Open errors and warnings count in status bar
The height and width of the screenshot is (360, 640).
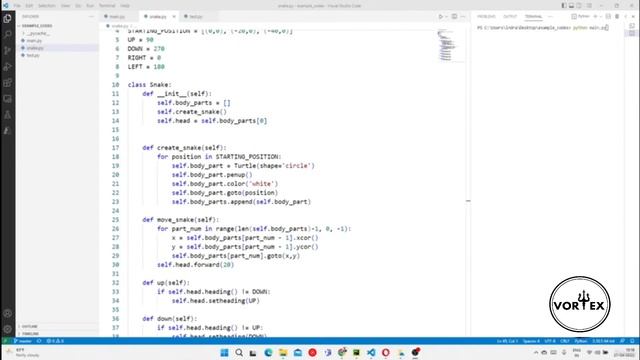click(x=55, y=341)
